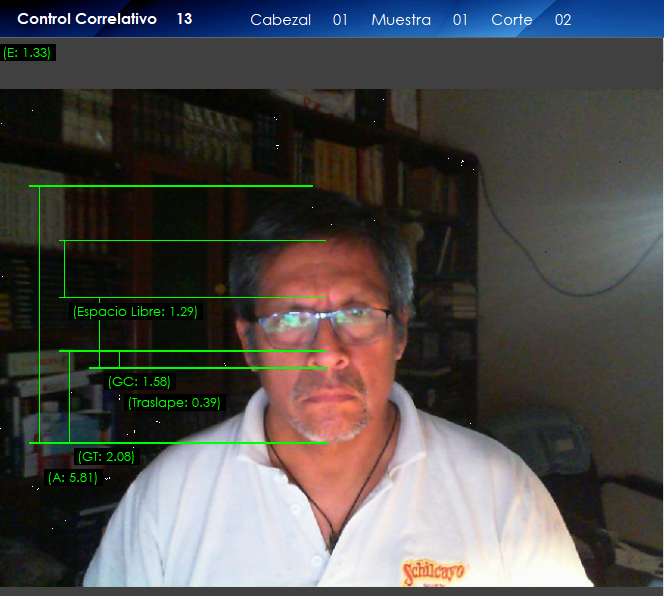Click the Control Correlativo header label
This screenshot has height=596, width=664.
[87, 19]
